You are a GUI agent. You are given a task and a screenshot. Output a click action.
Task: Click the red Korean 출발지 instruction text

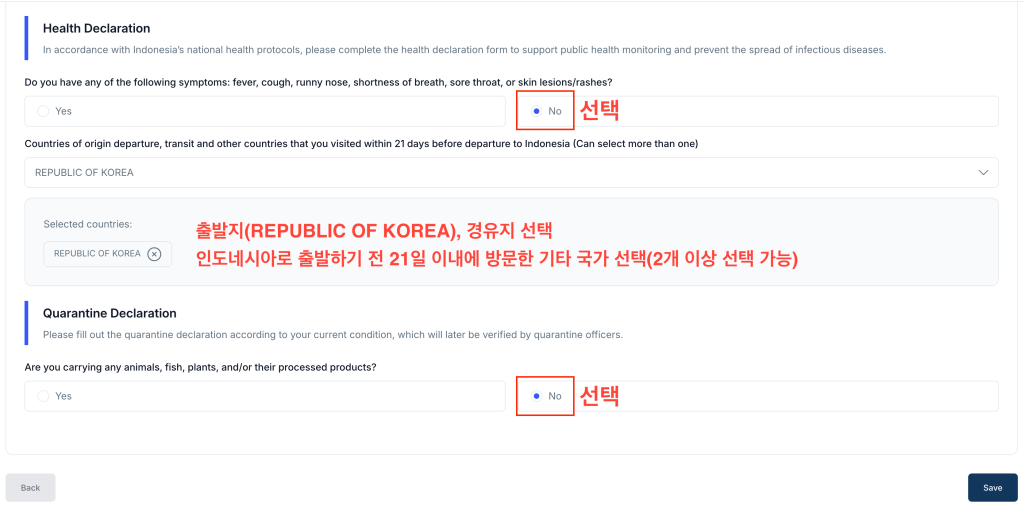point(382,231)
